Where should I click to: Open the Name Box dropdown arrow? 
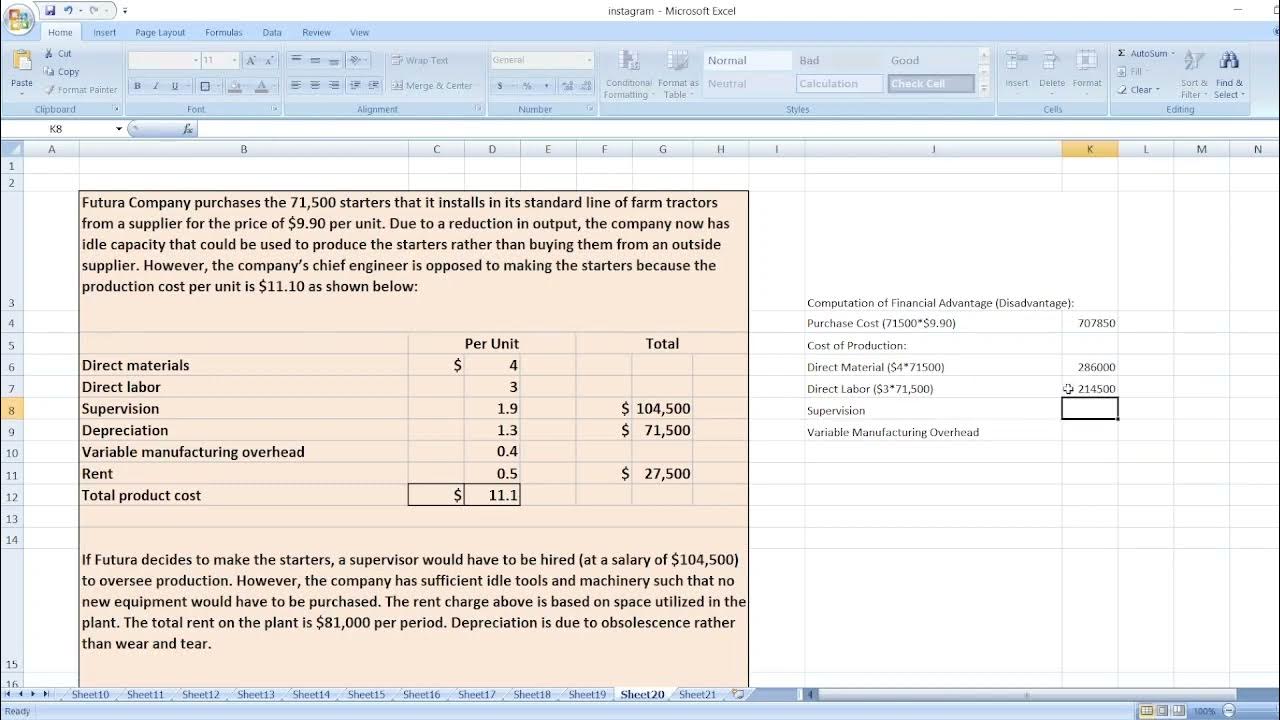[119, 129]
